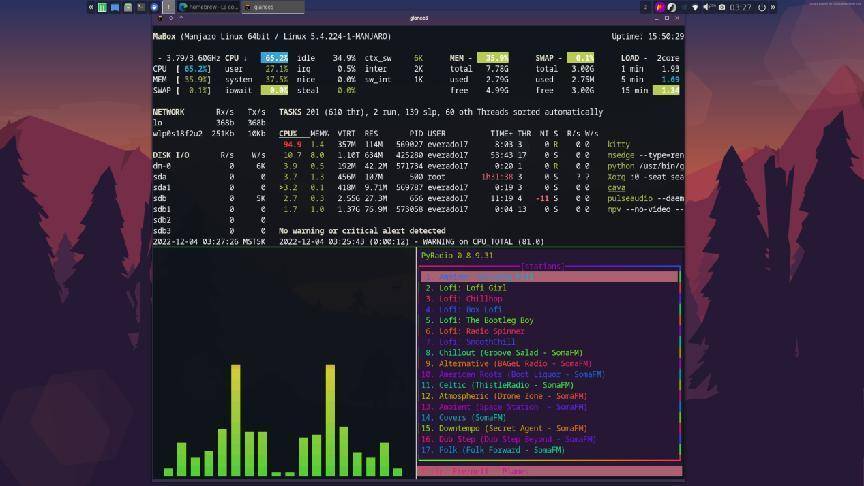
Task: Open the orange-purple flame tray icon
Action: (x=660, y=7)
